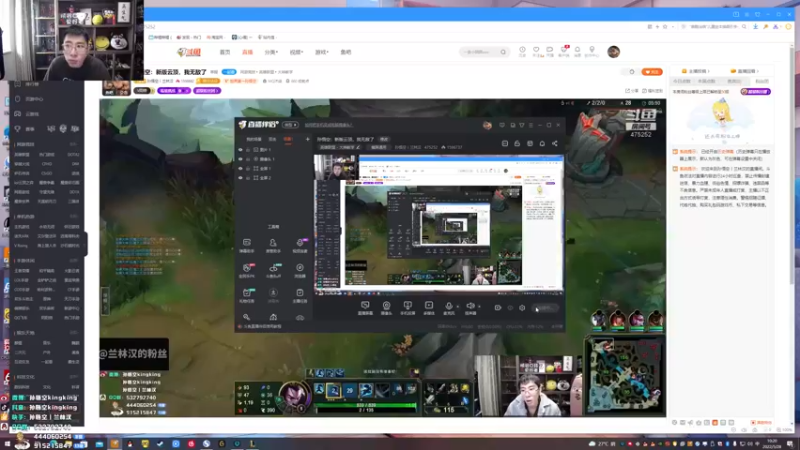Viewport: 800px width, 450px height.
Task: Toggle visibility of 全屏2 source
Action: [240, 178]
